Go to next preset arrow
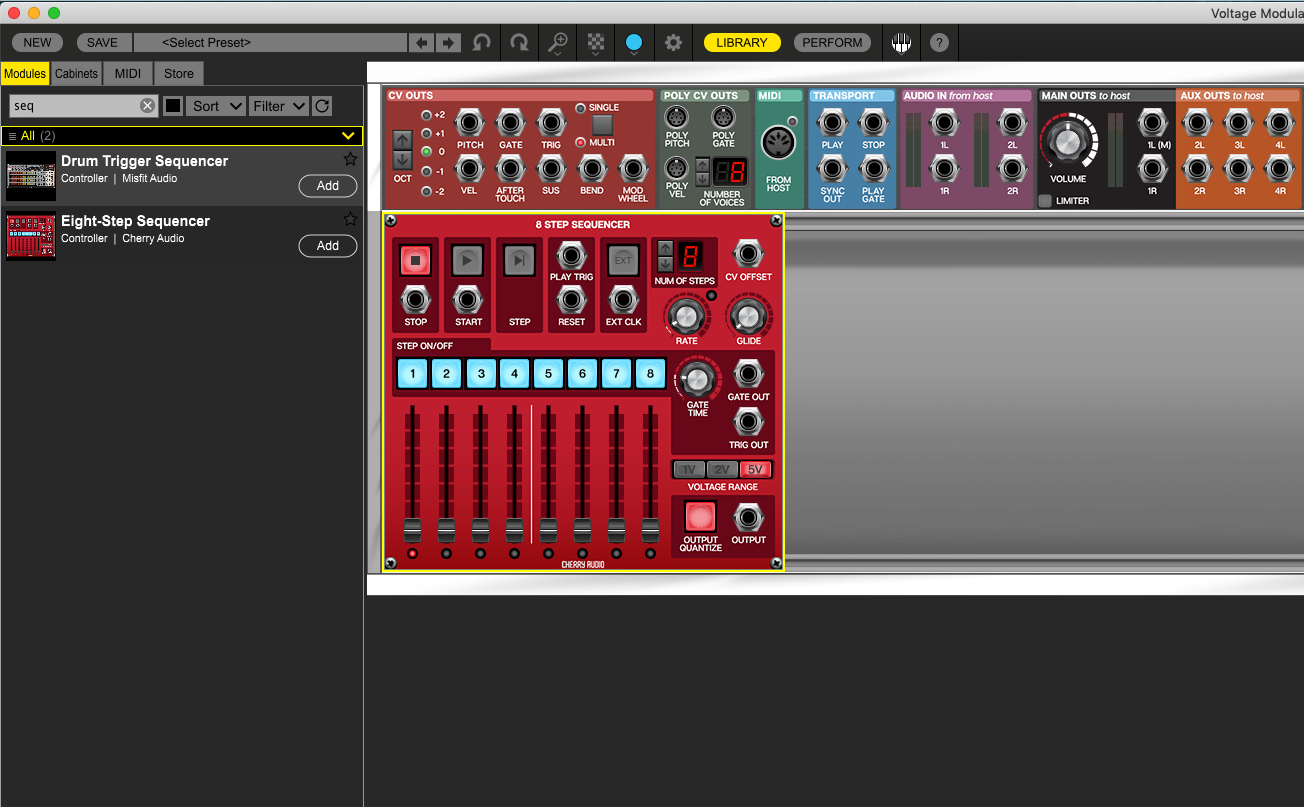Image resolution: width=1304 pixels, height=807 pixels. coord(448,43)
